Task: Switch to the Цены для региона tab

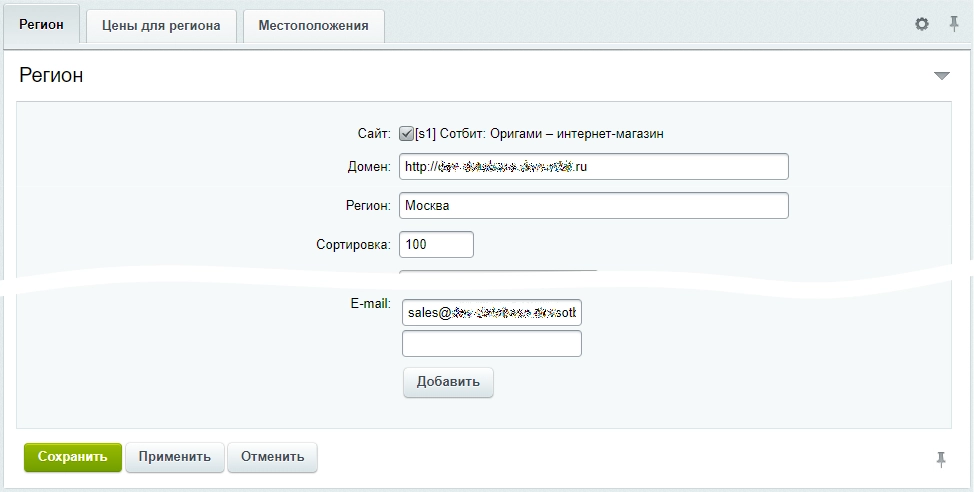Action: point(161,26)
